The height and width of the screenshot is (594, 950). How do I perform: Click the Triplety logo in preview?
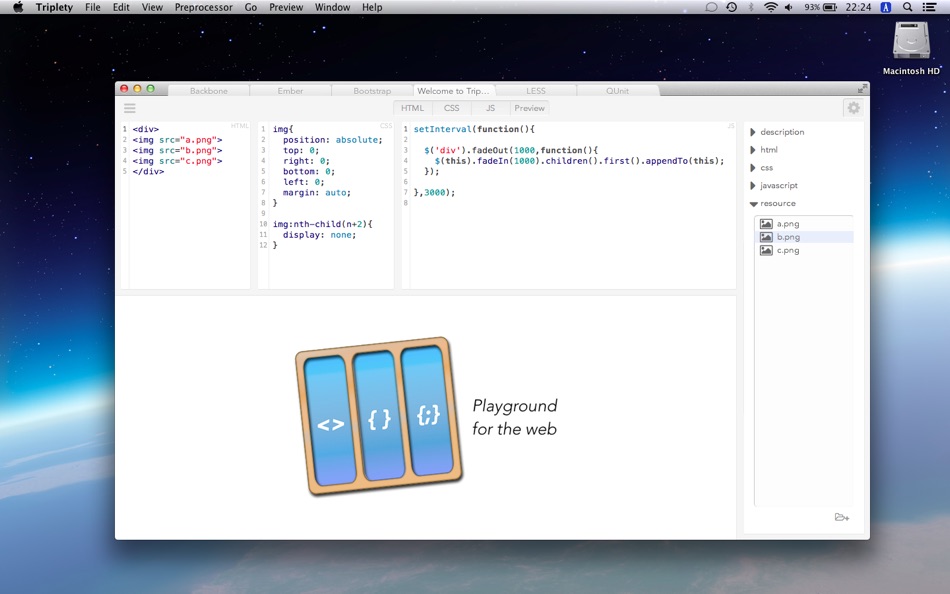click(x=379, y=416)
